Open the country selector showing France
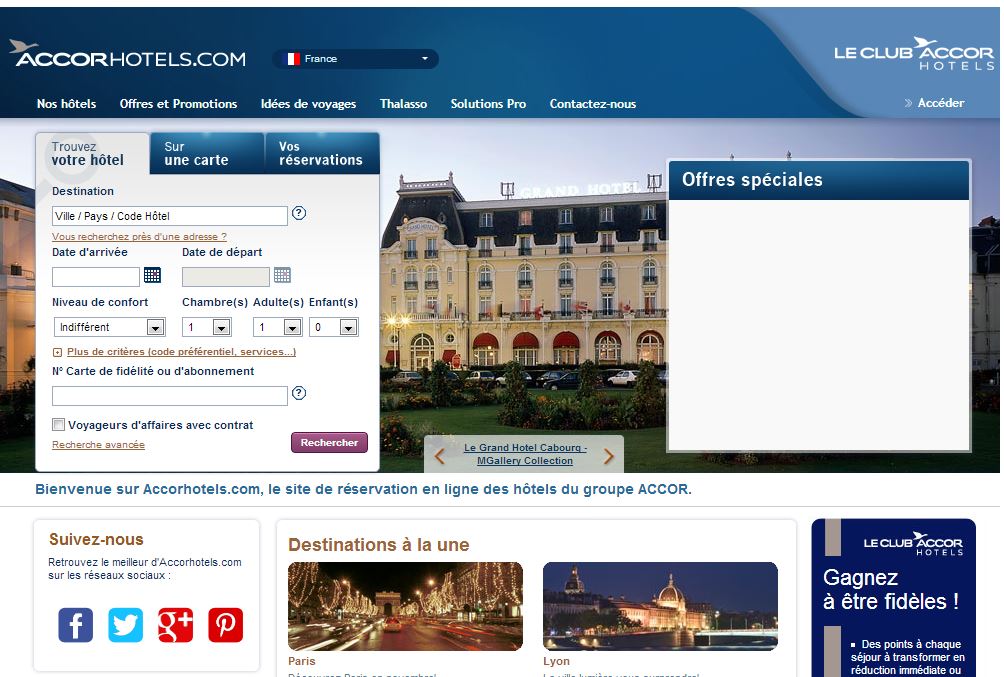The height and width of the screenshot is (677, 1004). pos(355,59)
